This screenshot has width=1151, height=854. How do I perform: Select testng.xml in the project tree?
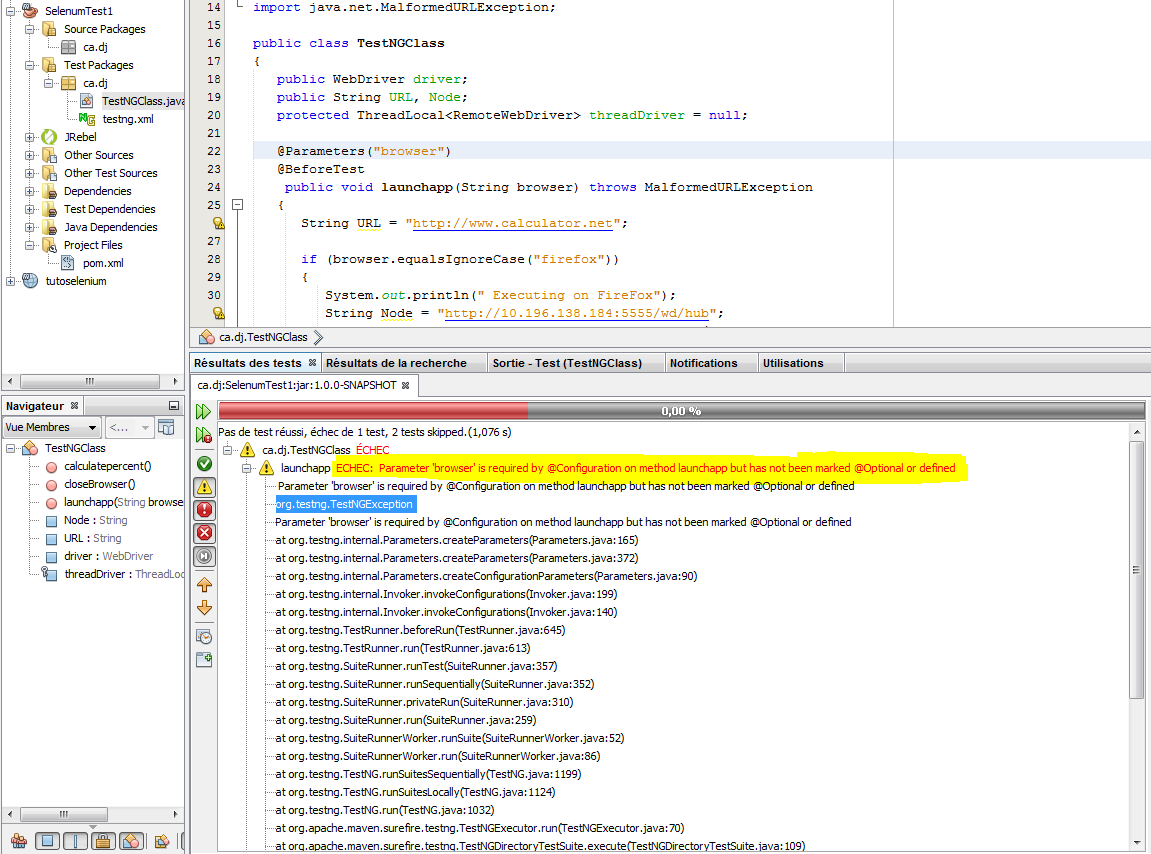127,119
